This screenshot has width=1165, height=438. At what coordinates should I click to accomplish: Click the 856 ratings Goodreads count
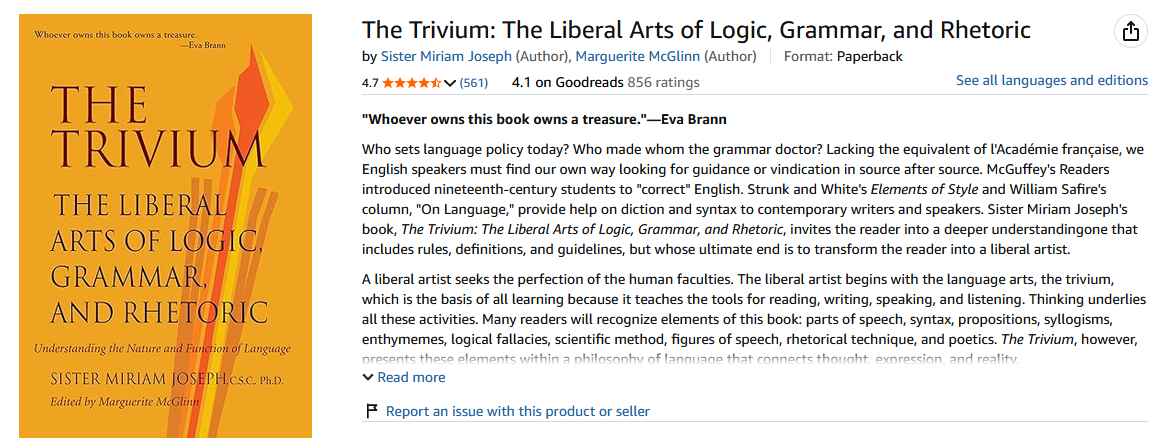pos(663,82)
